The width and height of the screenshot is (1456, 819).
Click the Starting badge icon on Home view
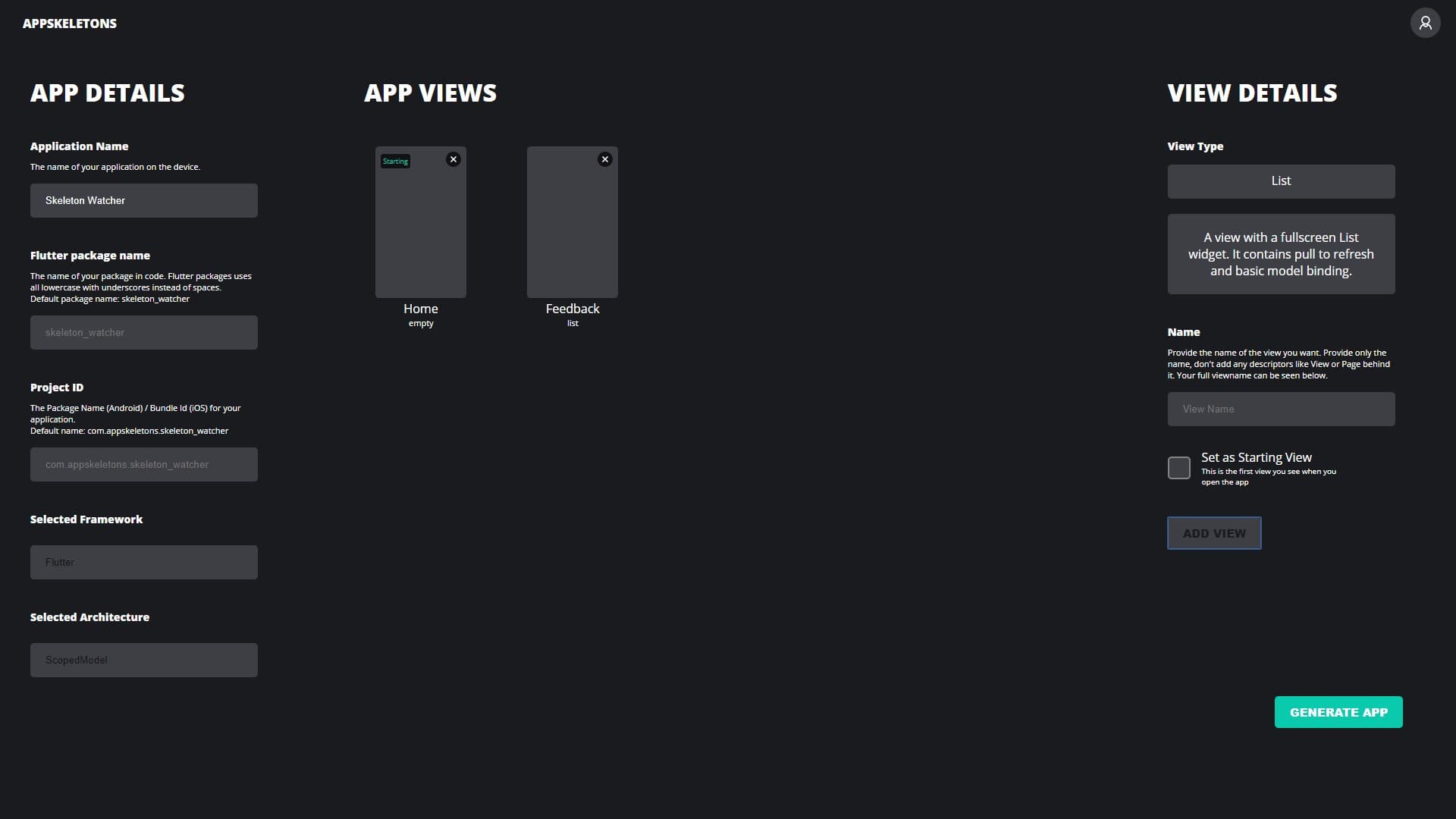[395, 161]
